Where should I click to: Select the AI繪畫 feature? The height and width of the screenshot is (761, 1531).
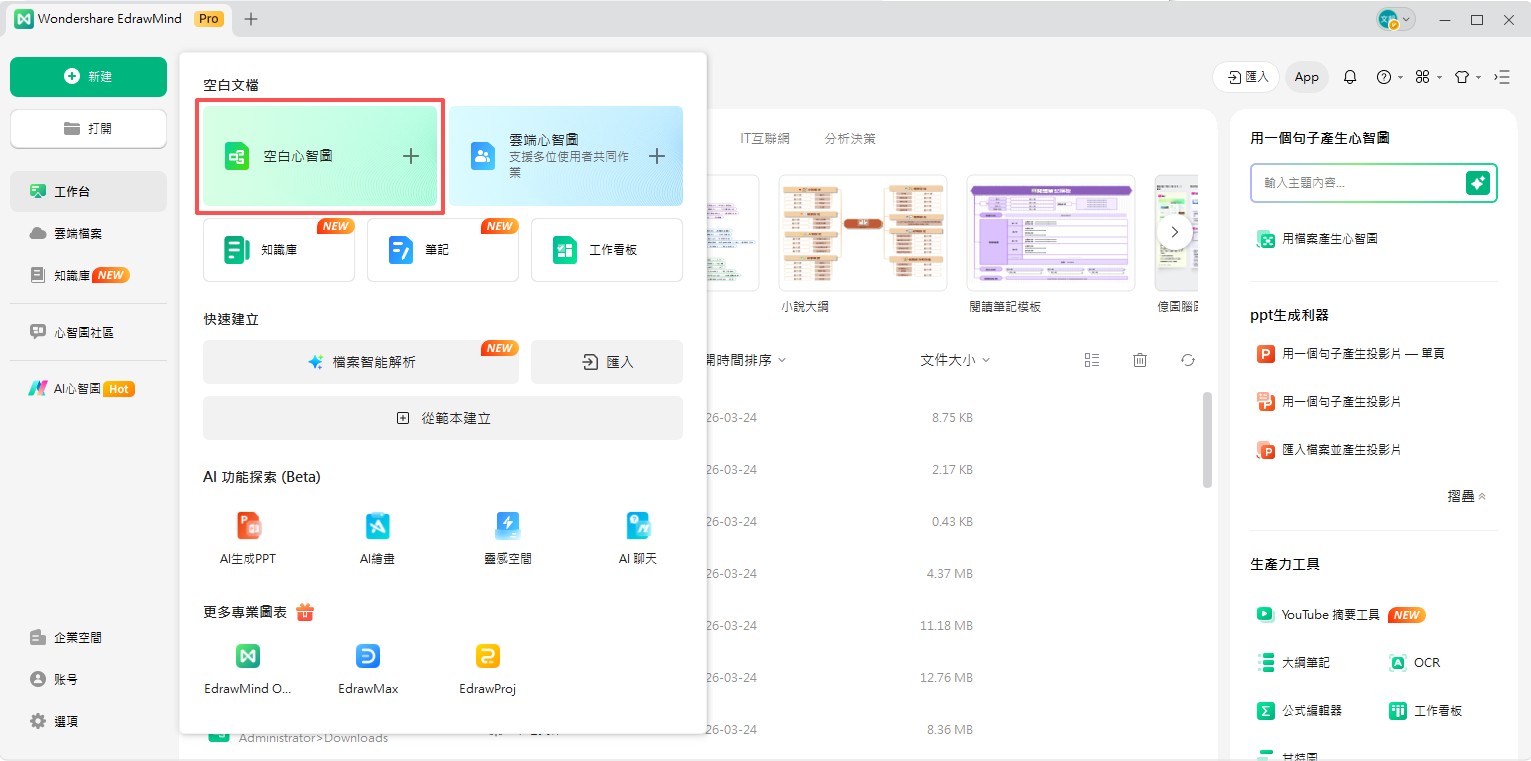pyautogui.click(x=377, y=535)
